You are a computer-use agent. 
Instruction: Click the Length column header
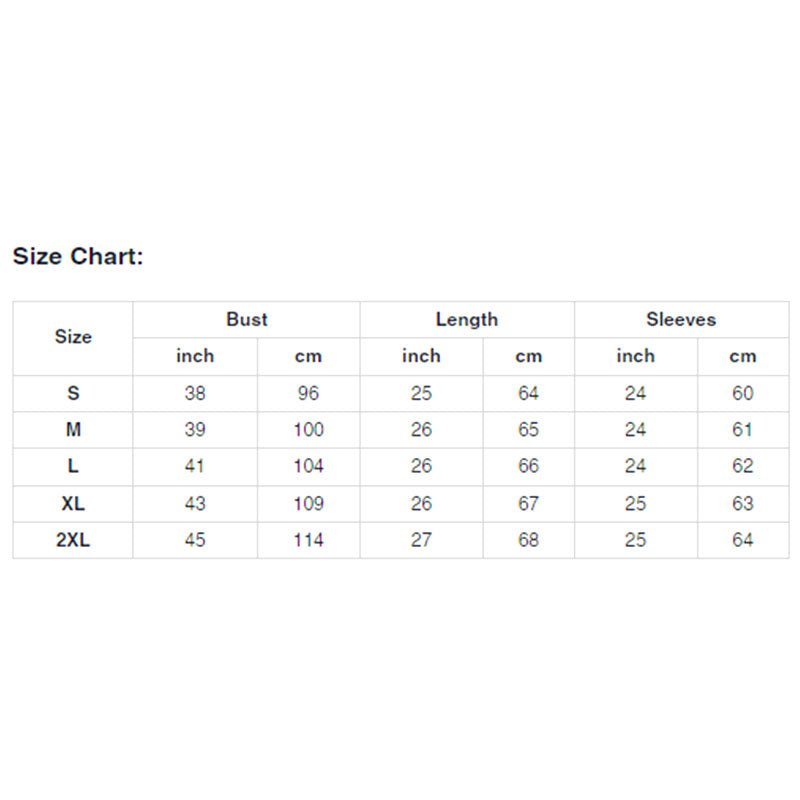(466, 319)
